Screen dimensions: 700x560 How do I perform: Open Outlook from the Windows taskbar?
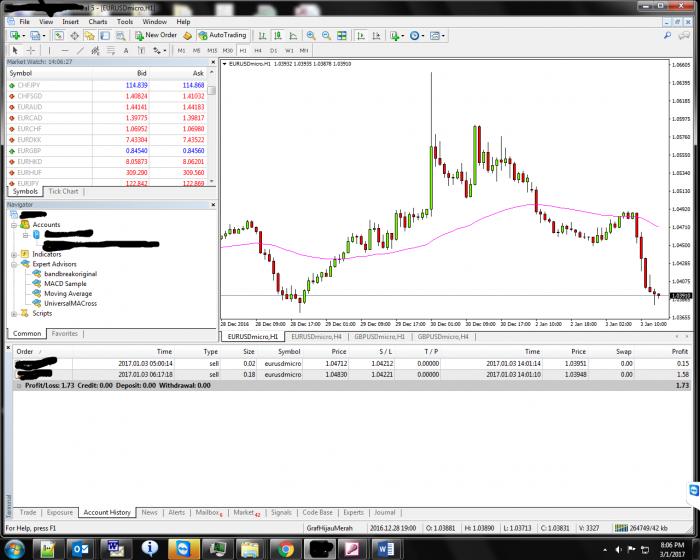pyautogui.click(x=80, y=549)
